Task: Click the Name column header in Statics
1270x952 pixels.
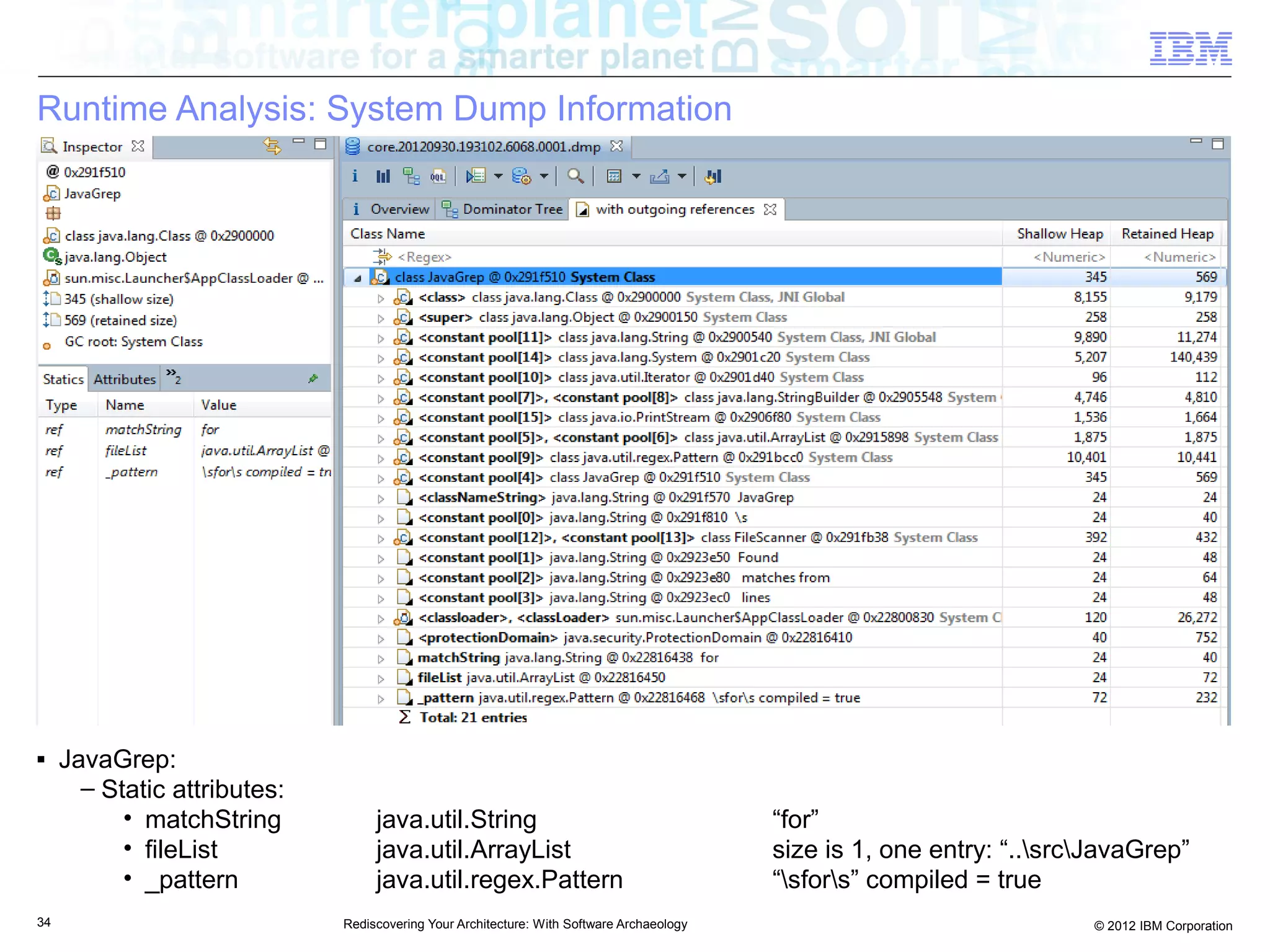Action: click(146, 405)
